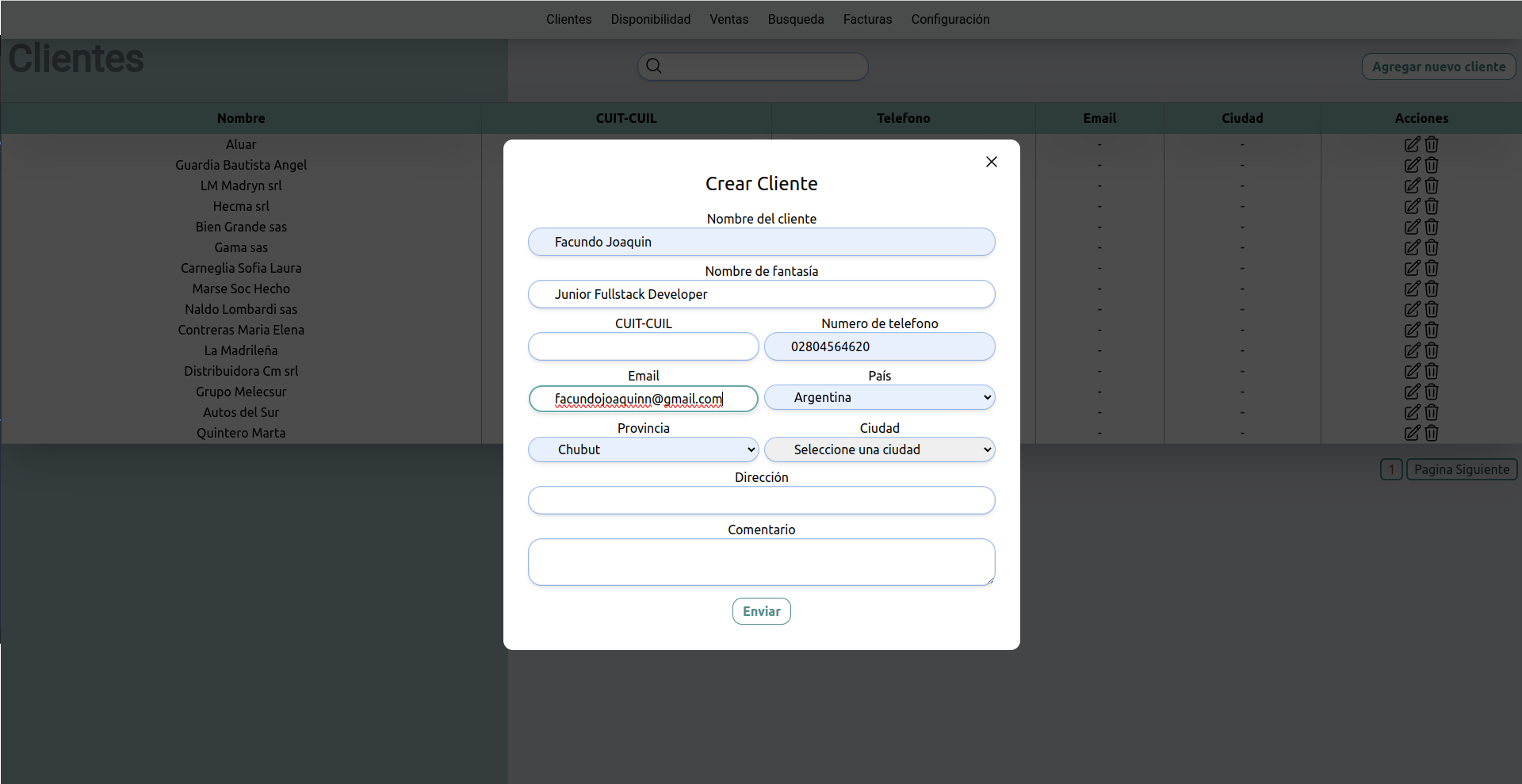This screenshot has height=784, width=1522.
Task: Delete the Gama sas client
Action: [1432, 247]
